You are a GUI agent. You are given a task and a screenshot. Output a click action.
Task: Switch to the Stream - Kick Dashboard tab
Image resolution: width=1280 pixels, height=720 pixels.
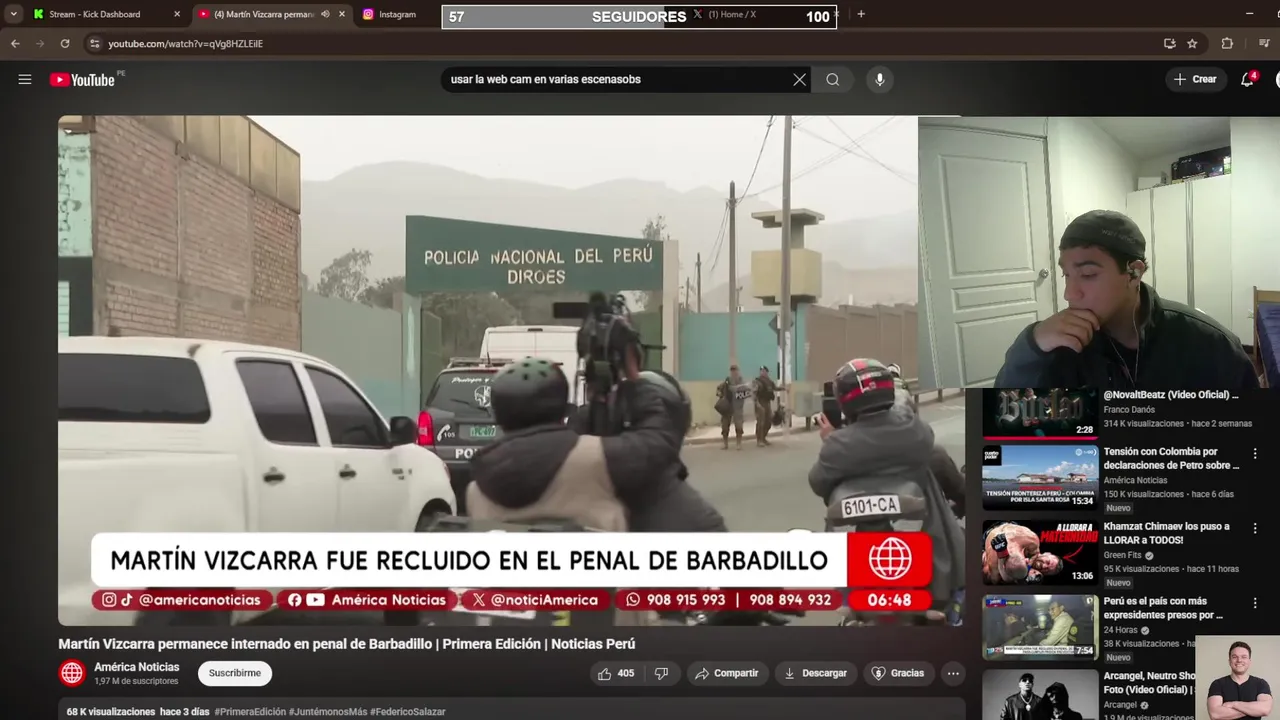click(x=105, y=14)
